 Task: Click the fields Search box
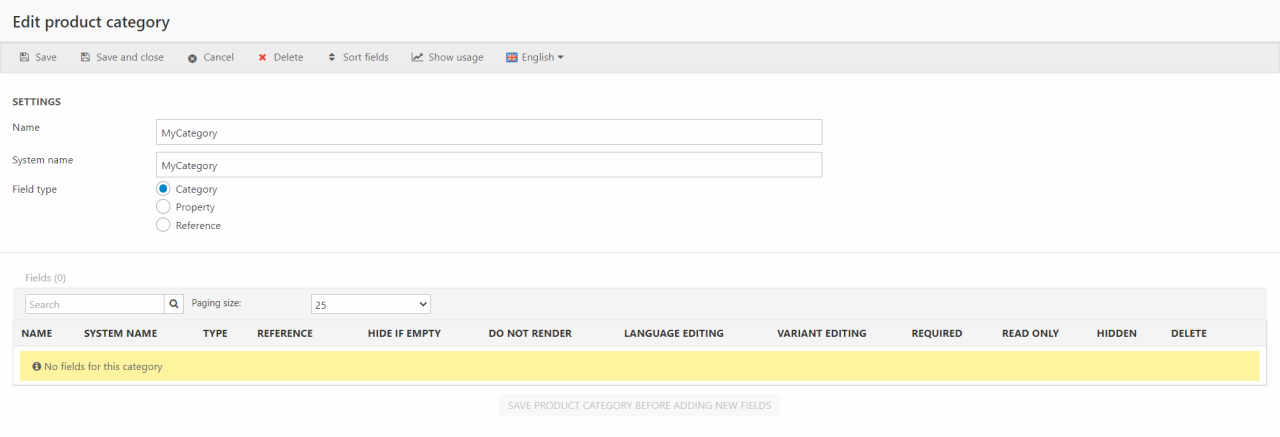click(94, 304)
